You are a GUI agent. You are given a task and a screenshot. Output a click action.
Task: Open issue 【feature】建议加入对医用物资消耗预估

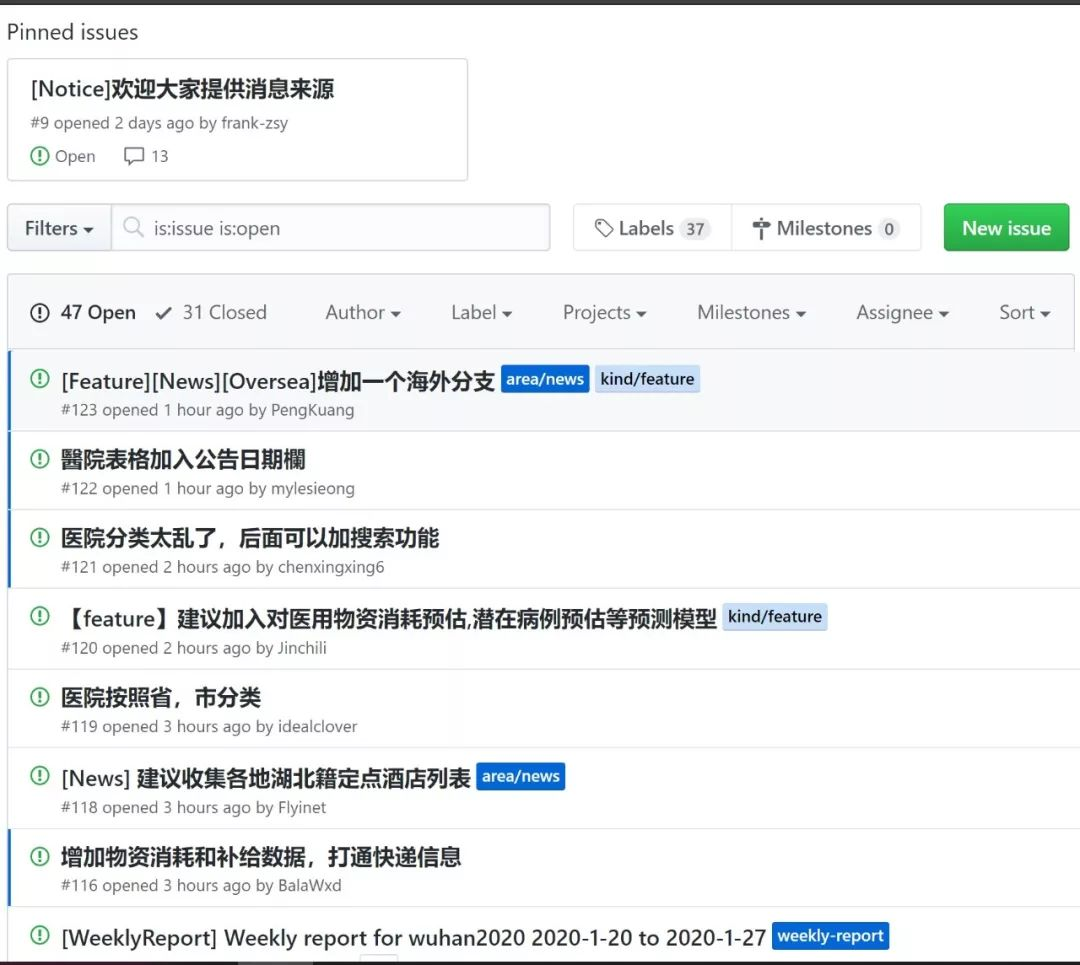coord(389,619)
